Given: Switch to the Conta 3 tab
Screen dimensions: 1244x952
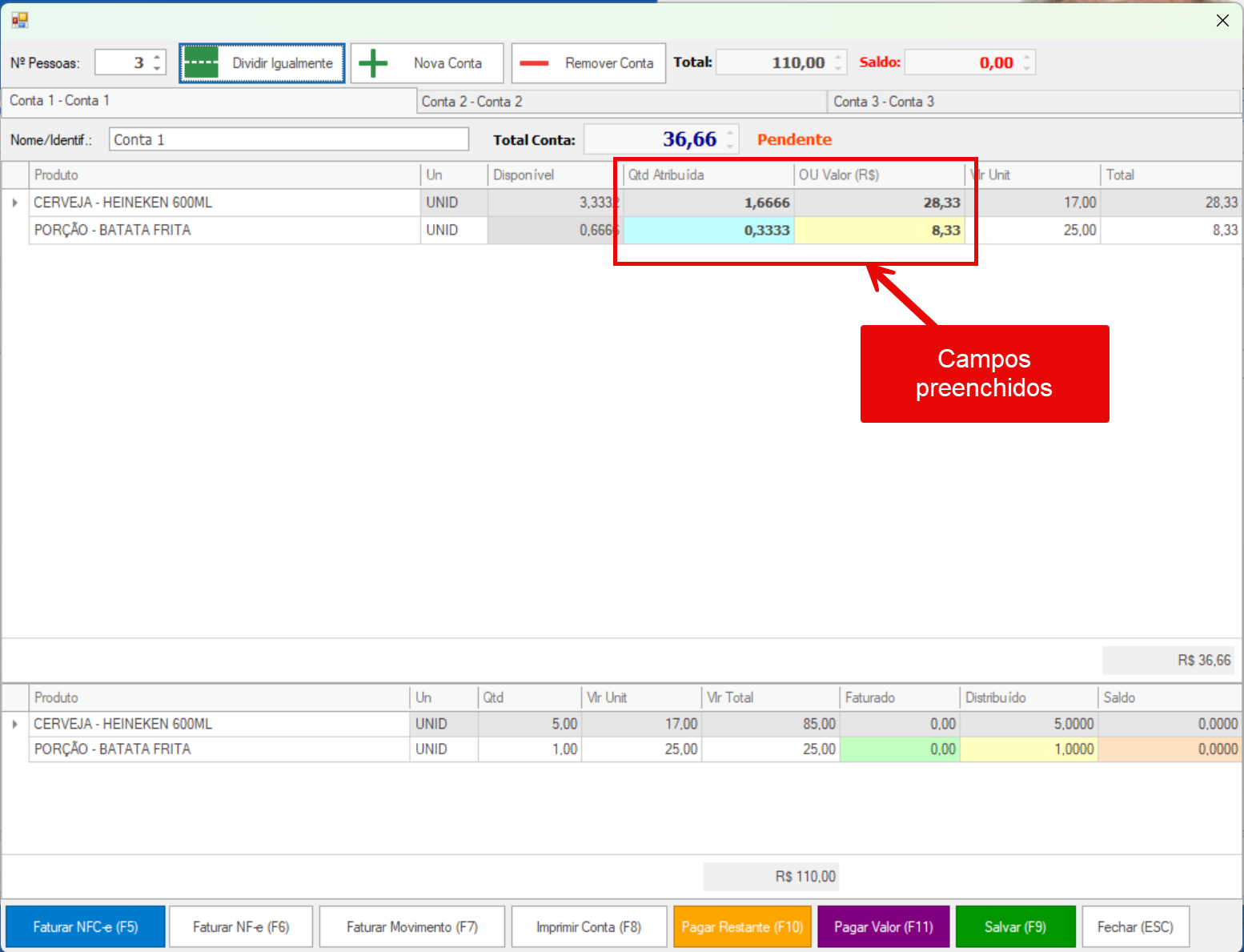Looking at the screenshot, I should 1033,102.
